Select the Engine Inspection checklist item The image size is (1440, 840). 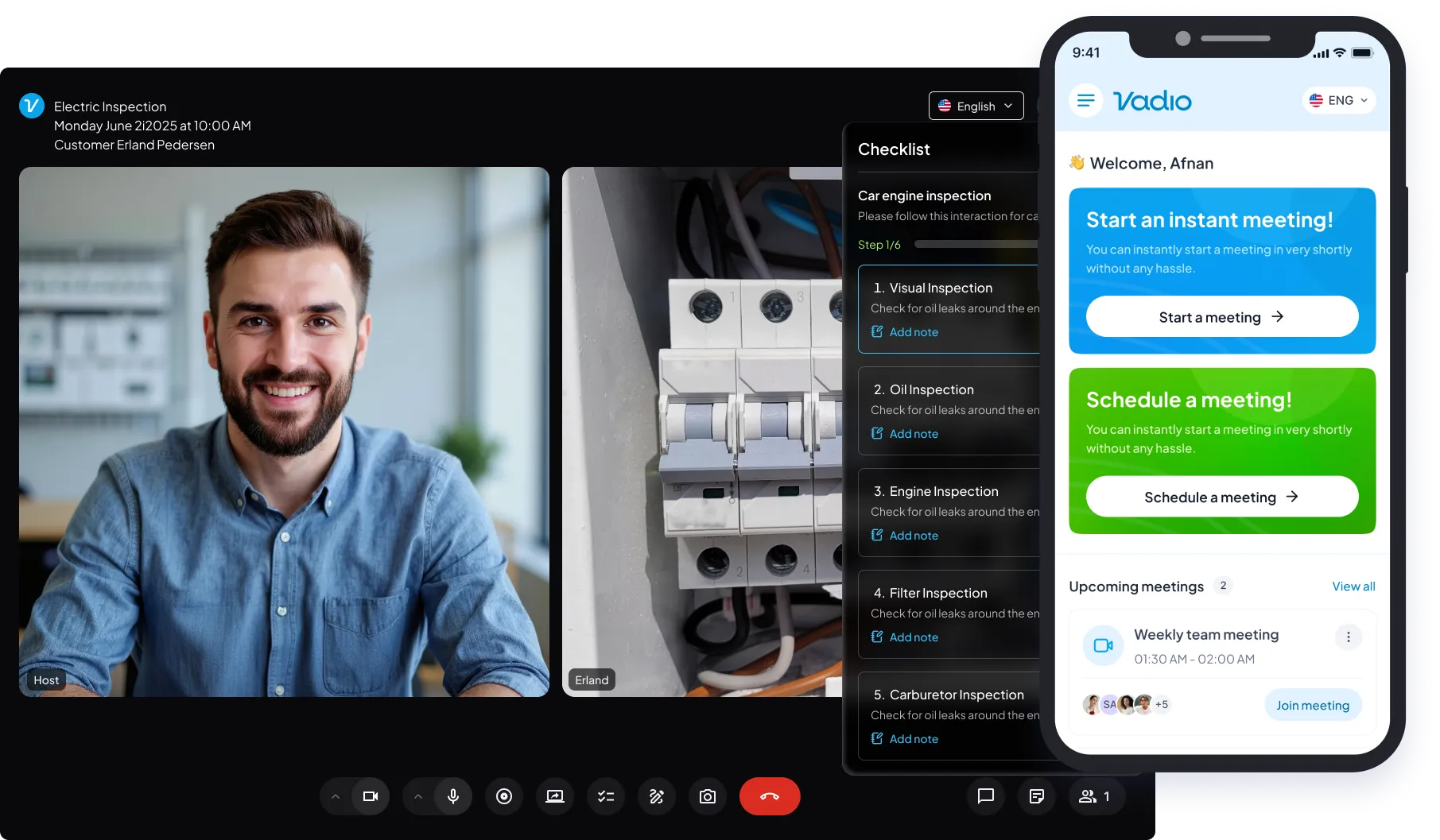coord(949,513)
